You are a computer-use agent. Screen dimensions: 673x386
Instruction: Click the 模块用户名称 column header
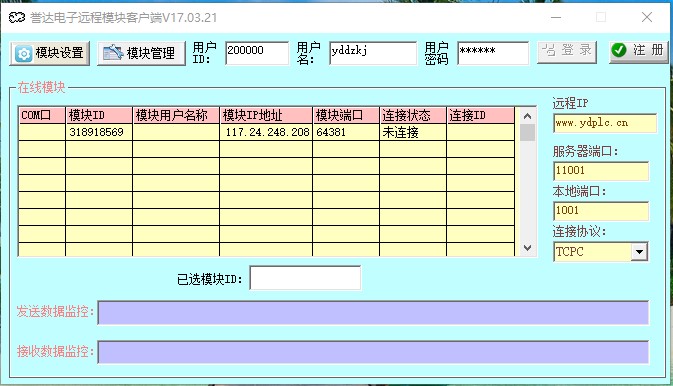click(x=176, y=115)
